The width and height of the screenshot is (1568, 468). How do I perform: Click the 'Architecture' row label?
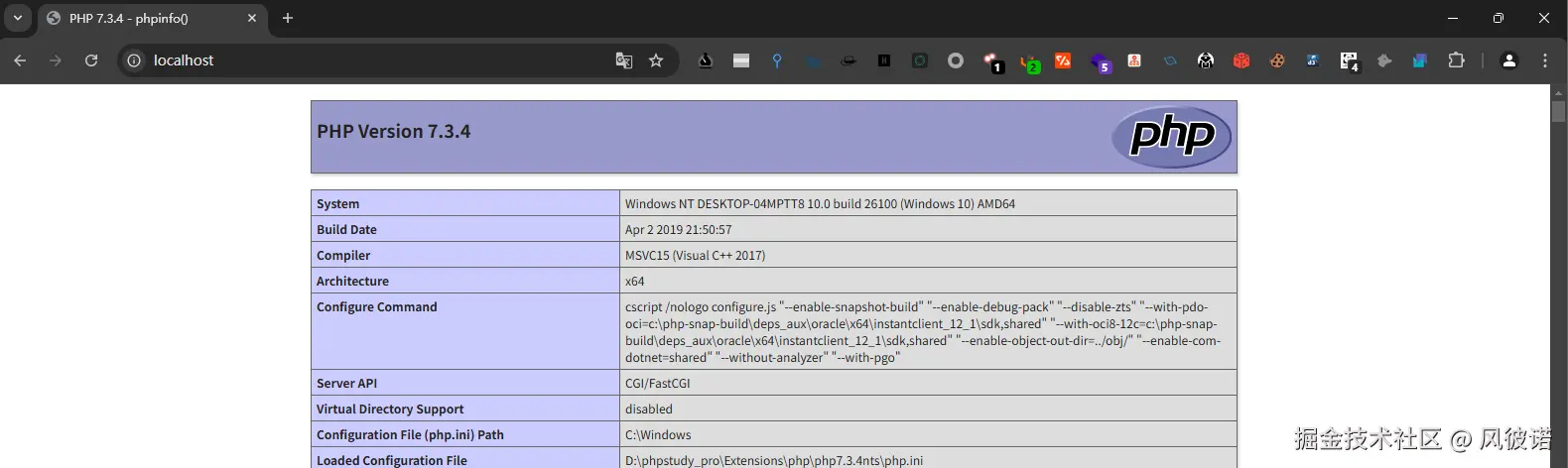[352, 281]
